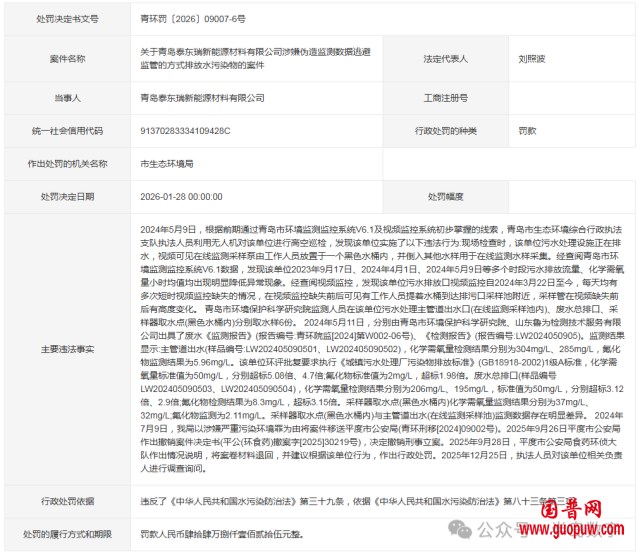Click the 处罚决定日期 label
Image resolution: width=640 pixels, height=555 pixels.
[x=67, y=197]
